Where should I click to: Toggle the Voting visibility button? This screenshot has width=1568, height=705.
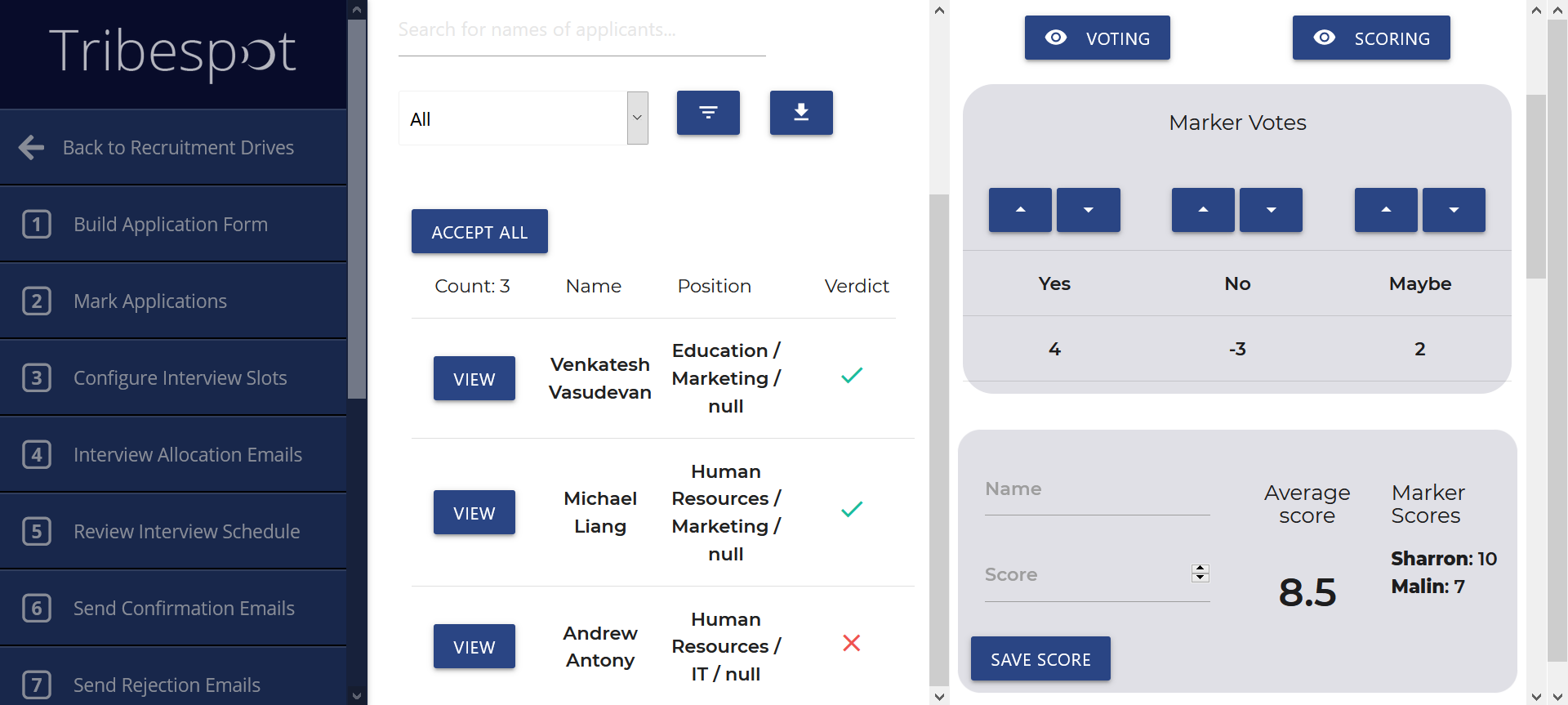(1097, 38)
